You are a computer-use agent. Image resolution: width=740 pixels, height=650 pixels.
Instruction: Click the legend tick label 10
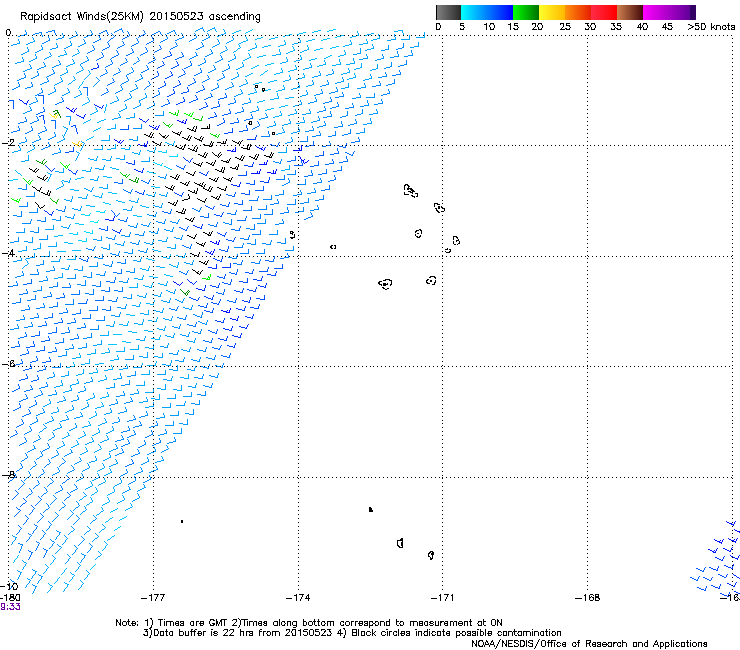tap(489, 27)
